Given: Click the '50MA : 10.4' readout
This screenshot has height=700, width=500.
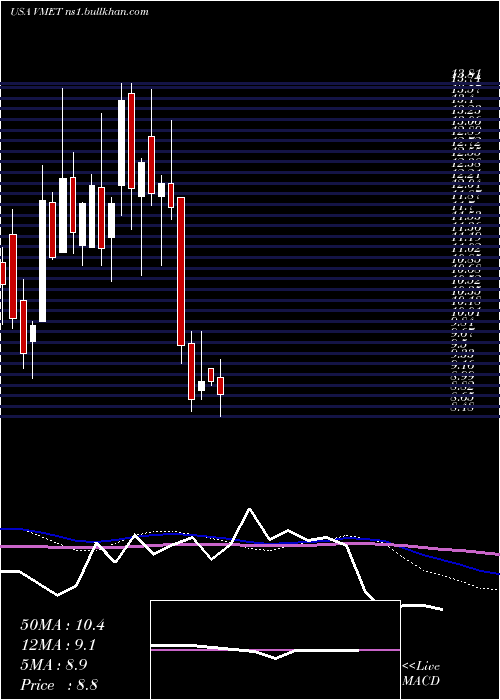Looking at the screenshot, I should [x=62, y=625].
